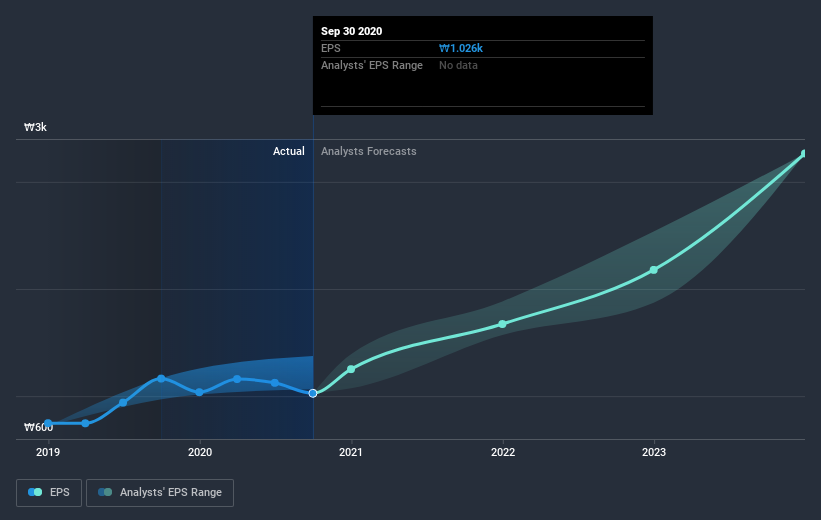821x520 pixels.
Task: Click the EPS data point at 2020
Action: tap(199, 392)
